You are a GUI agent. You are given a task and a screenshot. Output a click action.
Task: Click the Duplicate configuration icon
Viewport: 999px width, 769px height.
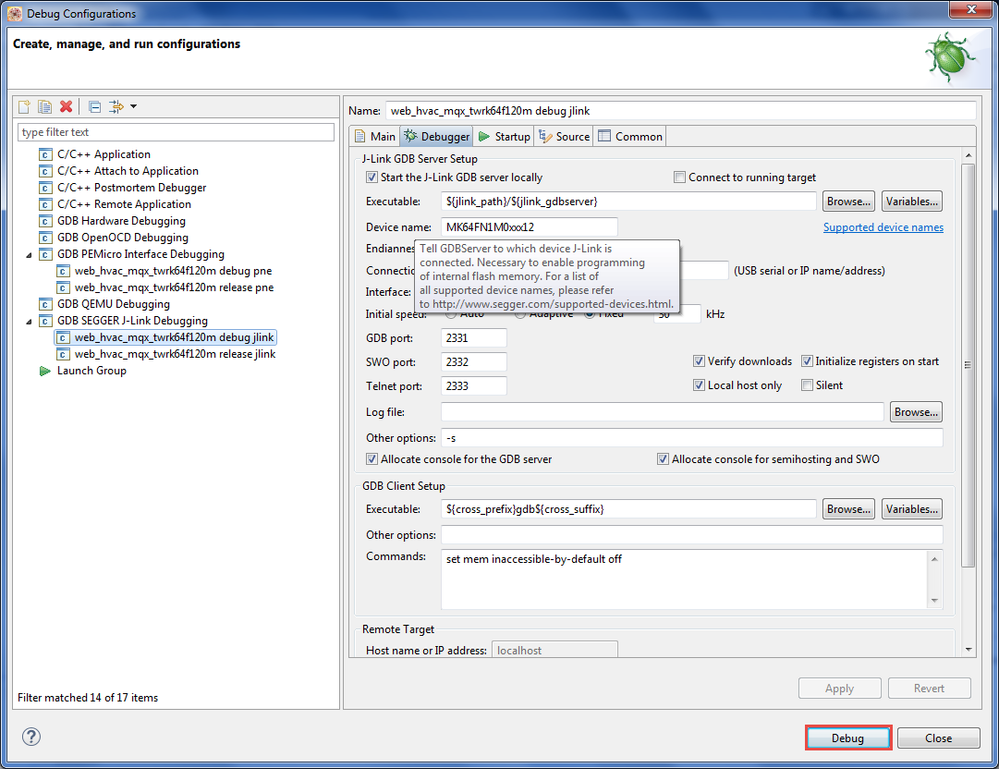(x=45, y=106)
